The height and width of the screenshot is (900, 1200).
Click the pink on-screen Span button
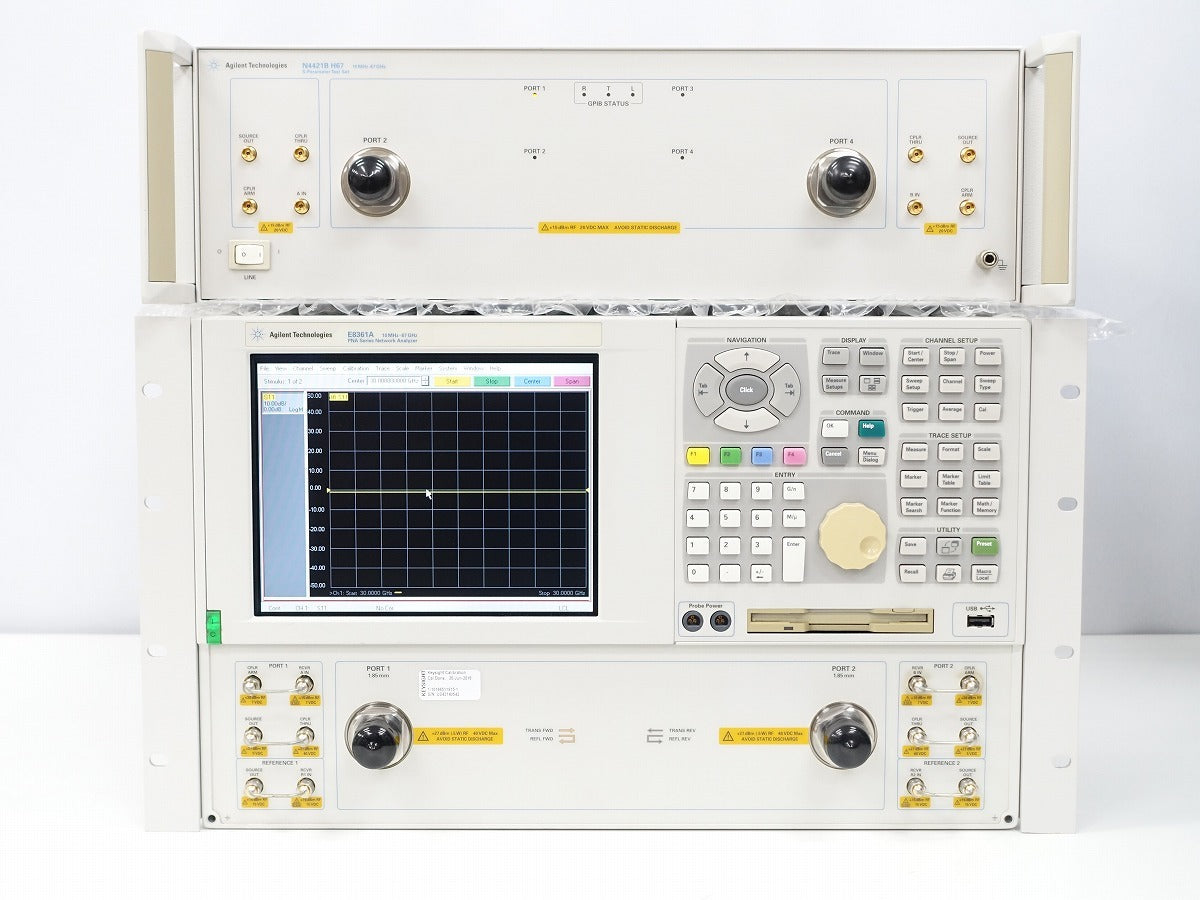[x=572, y=381]
